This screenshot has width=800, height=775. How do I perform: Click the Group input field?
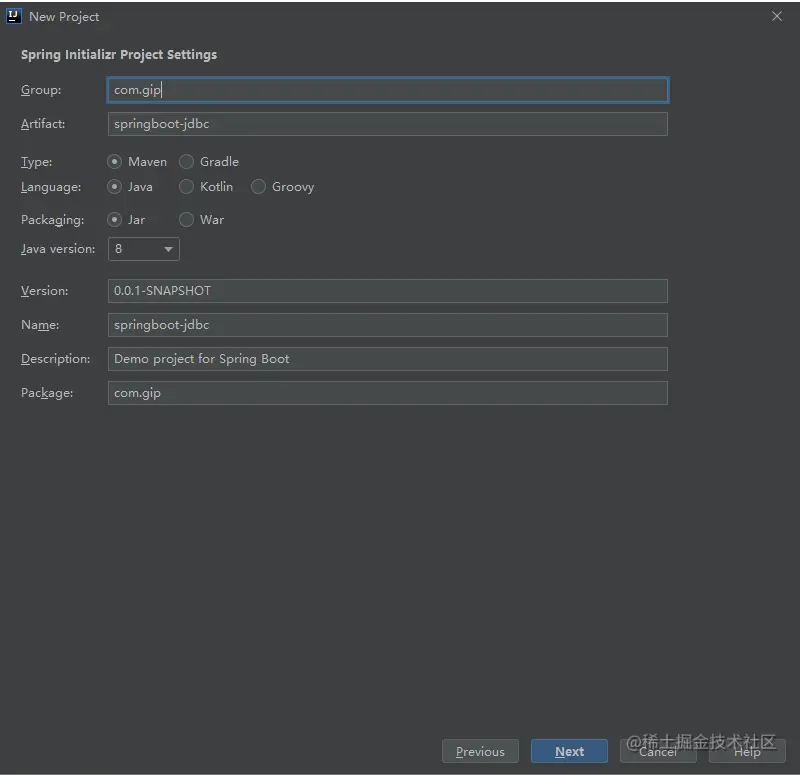click(388, 90)
